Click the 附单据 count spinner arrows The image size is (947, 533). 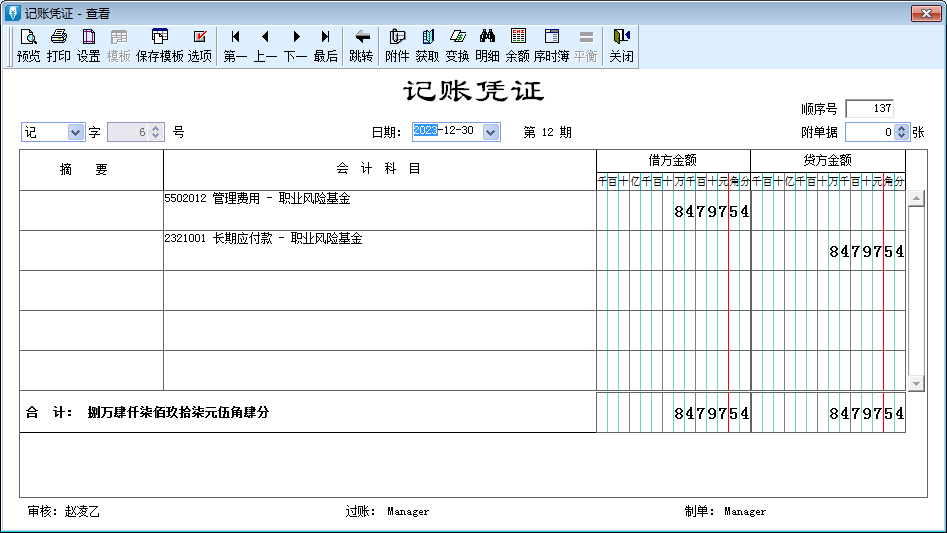pos(901,132)
